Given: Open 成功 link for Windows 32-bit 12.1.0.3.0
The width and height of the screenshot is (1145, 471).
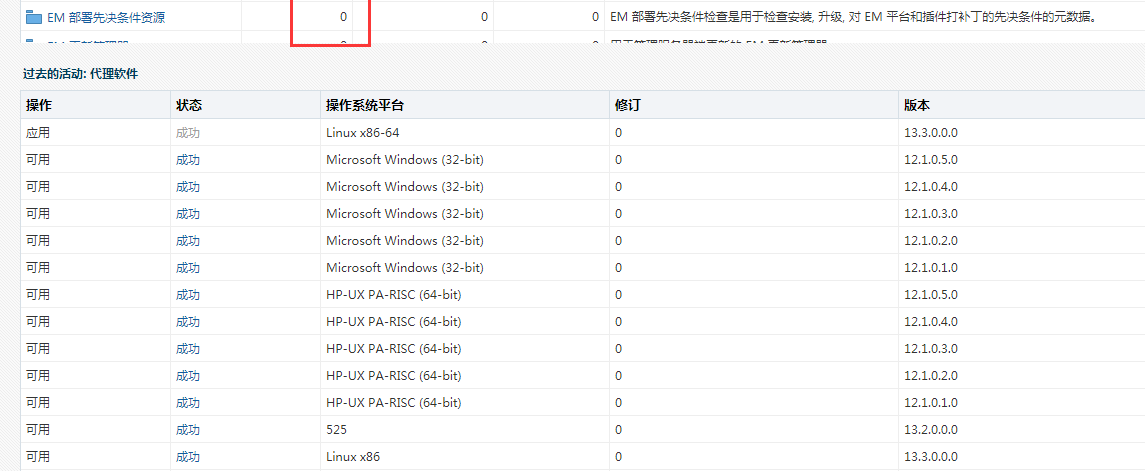Looking at the screenshot, I should click(x=188, y=214).
